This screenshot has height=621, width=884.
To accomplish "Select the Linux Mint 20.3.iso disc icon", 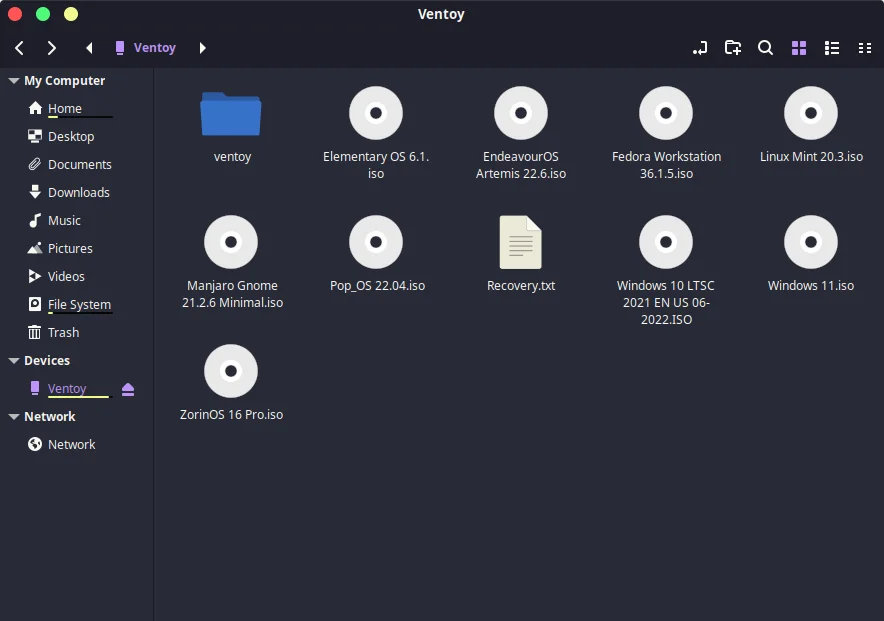I will [x=811, y=113].
